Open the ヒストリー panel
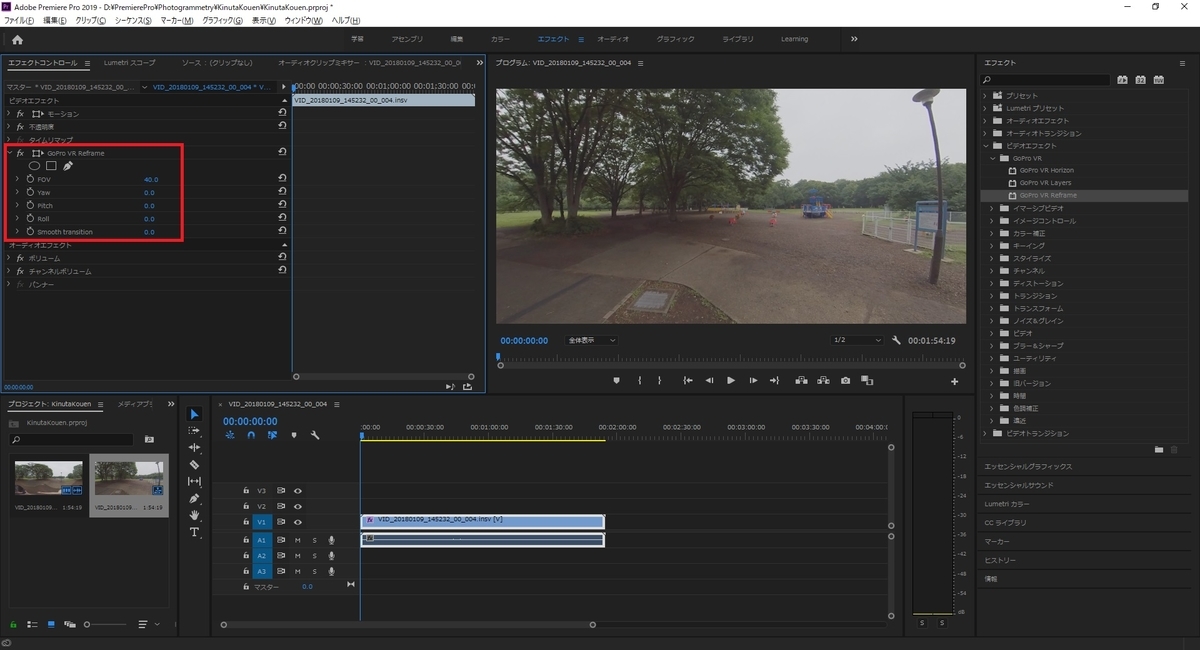 point(1000,560)
